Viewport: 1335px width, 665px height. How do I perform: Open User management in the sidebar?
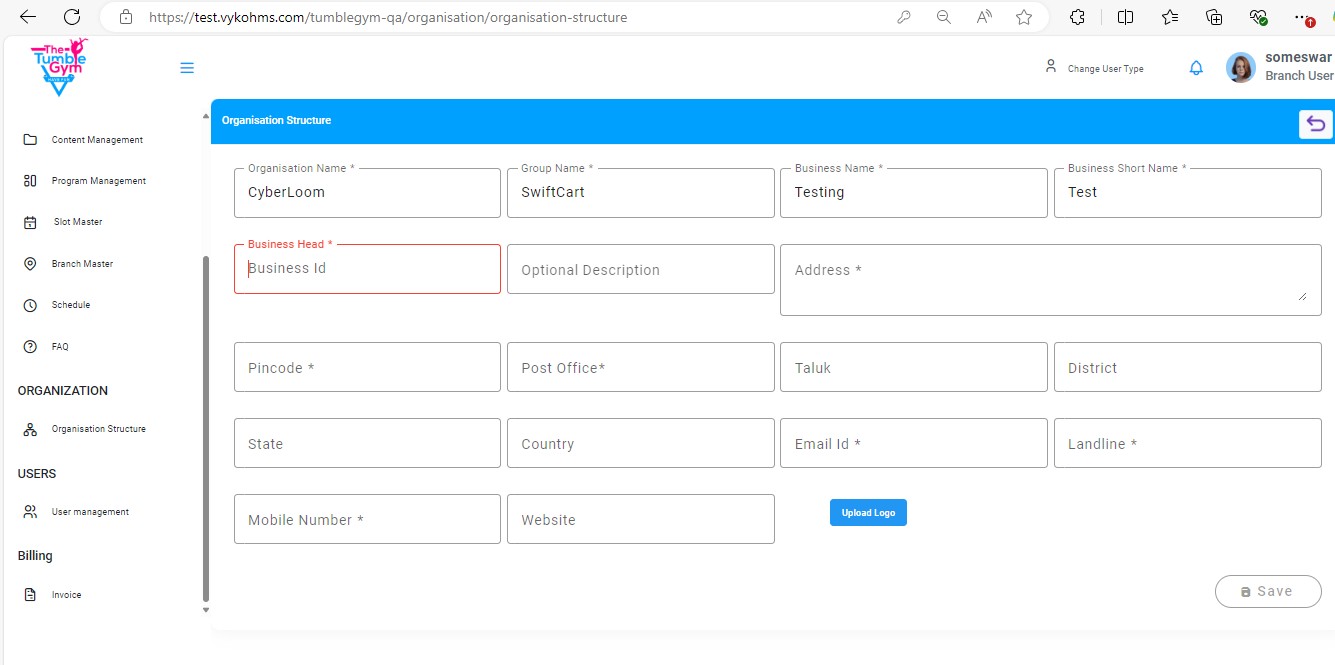tap(90, 512)
